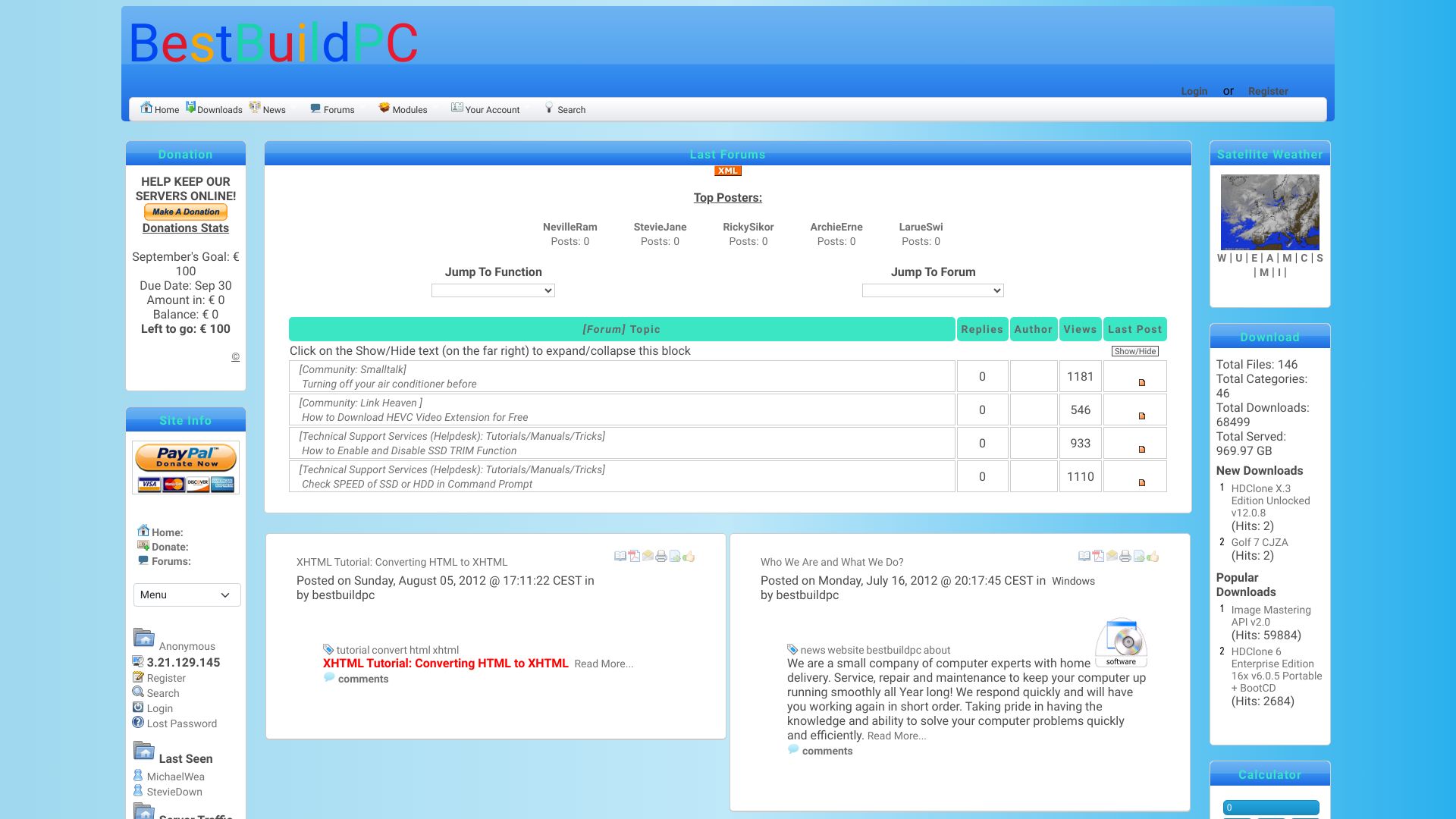Open the Windows topic link in article header
This screenshot has height=819, width=1456.
(x=1073, y=581)
